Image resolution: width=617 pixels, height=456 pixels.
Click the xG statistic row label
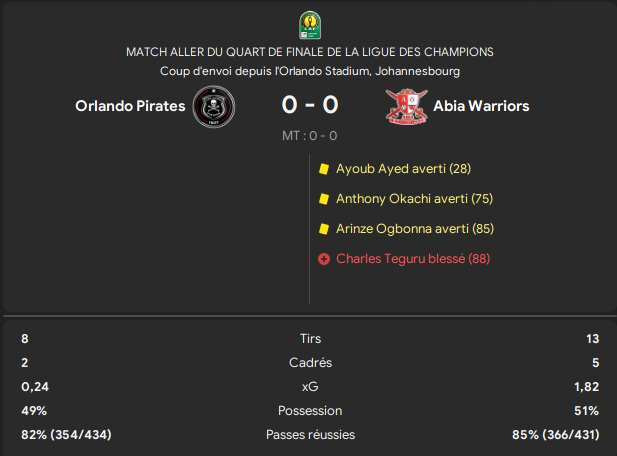(x=310, y=387)
